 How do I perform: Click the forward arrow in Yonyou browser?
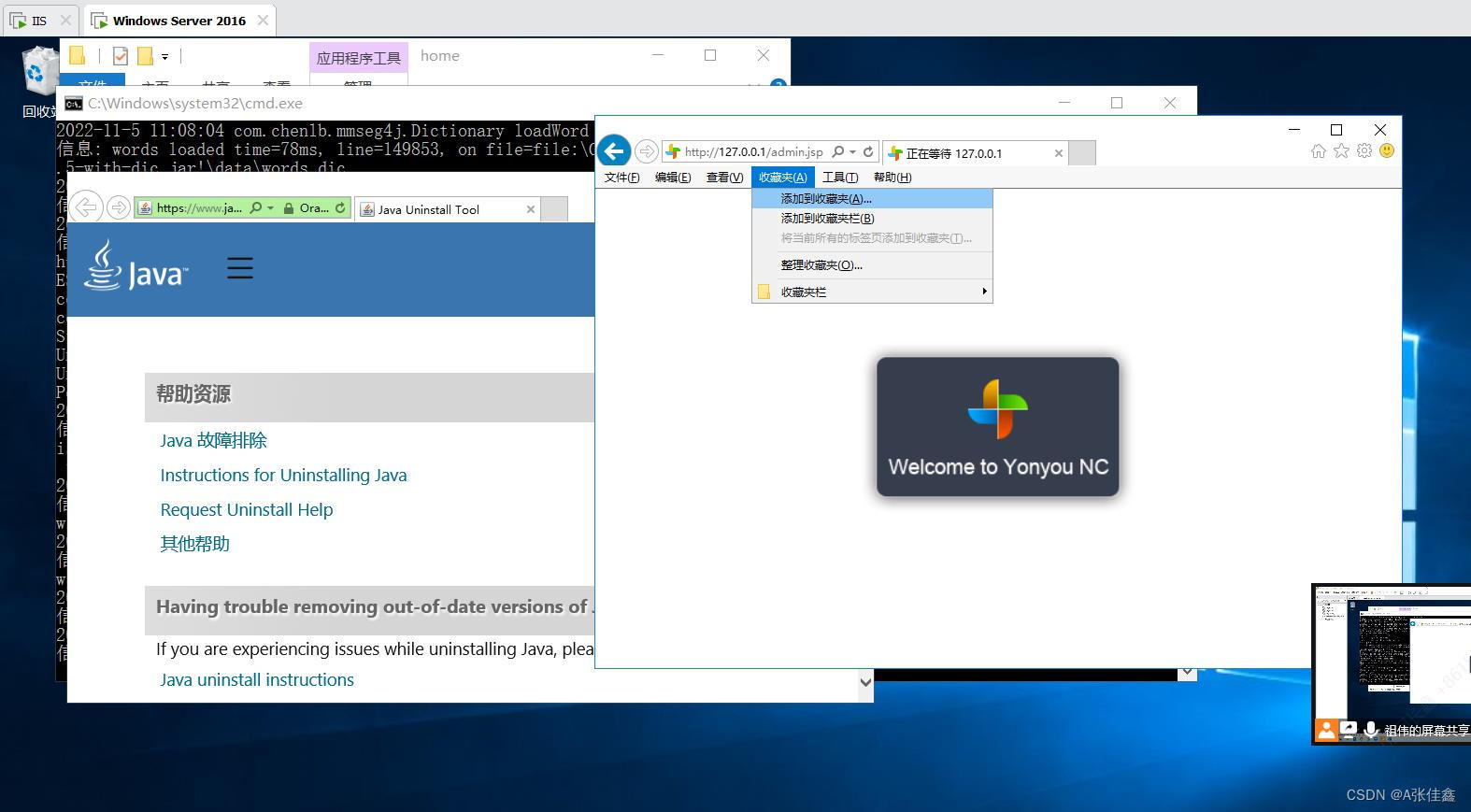pos(646,151)
